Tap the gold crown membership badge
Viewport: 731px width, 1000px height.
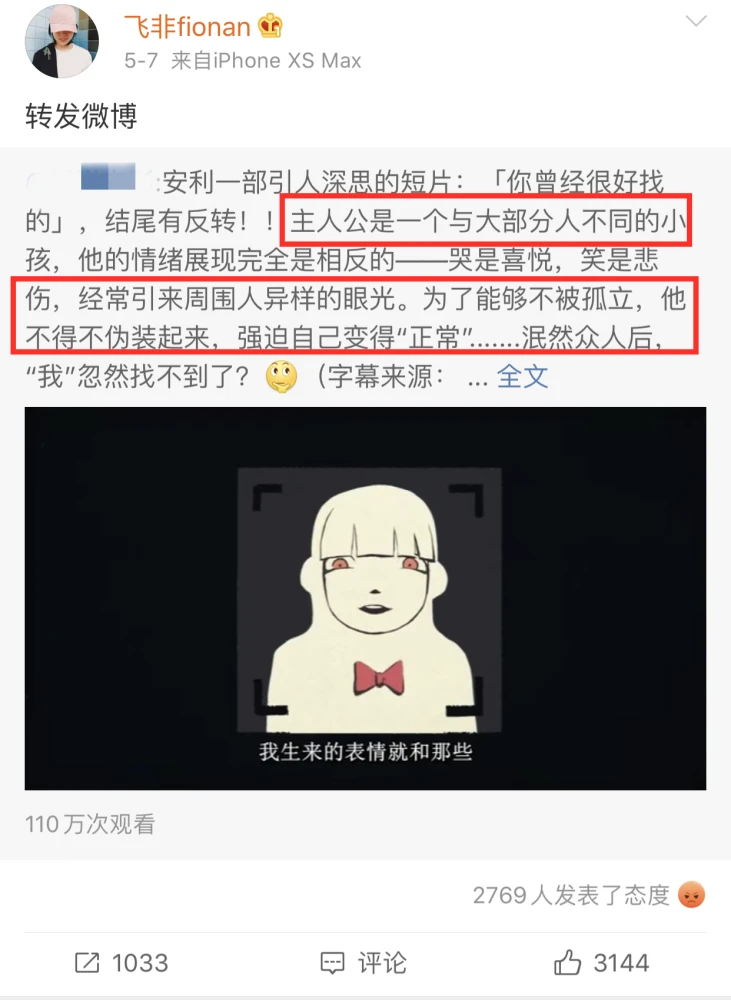[270, 26]
